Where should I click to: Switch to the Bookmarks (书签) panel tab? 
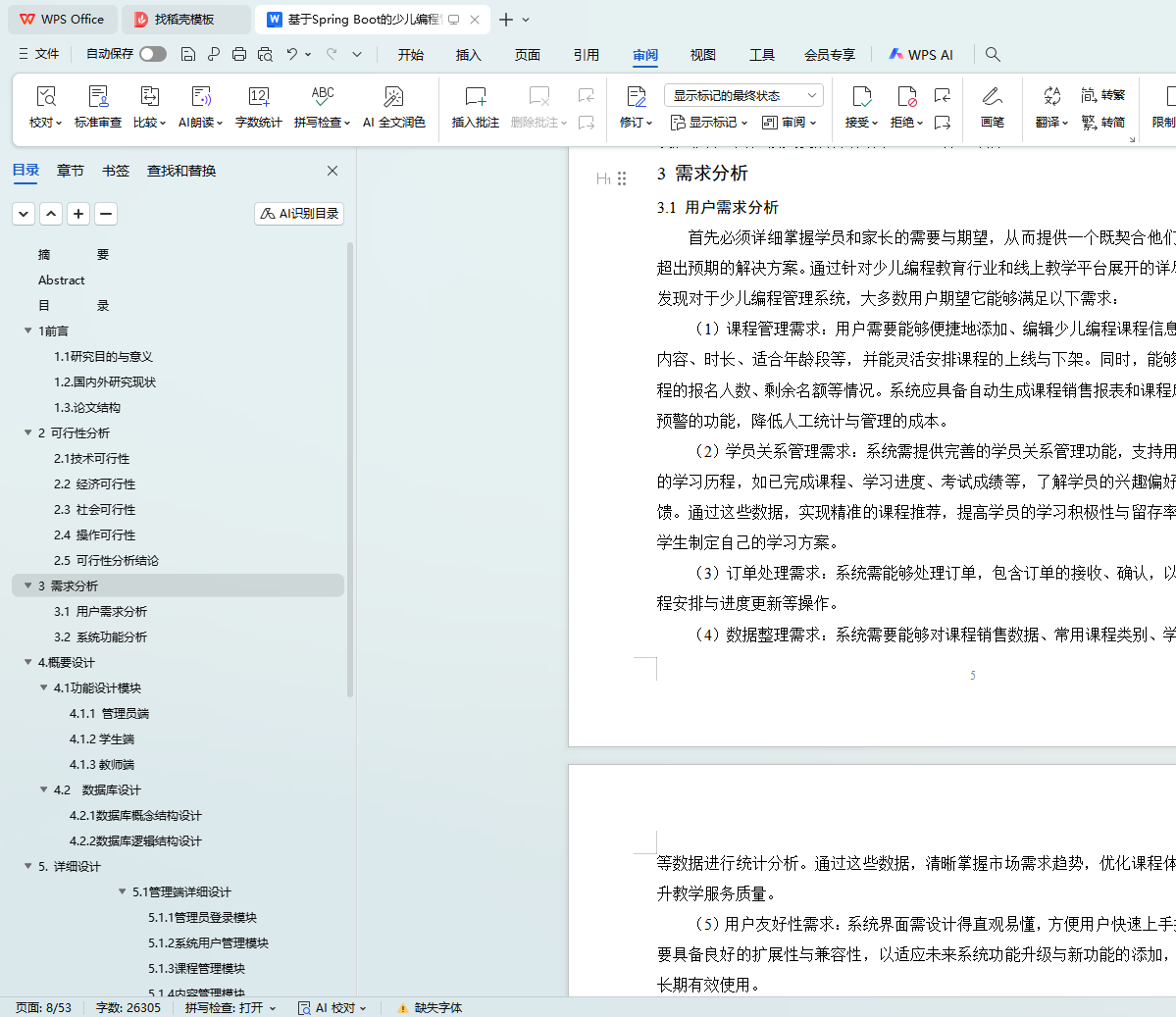tap(116, 171)
